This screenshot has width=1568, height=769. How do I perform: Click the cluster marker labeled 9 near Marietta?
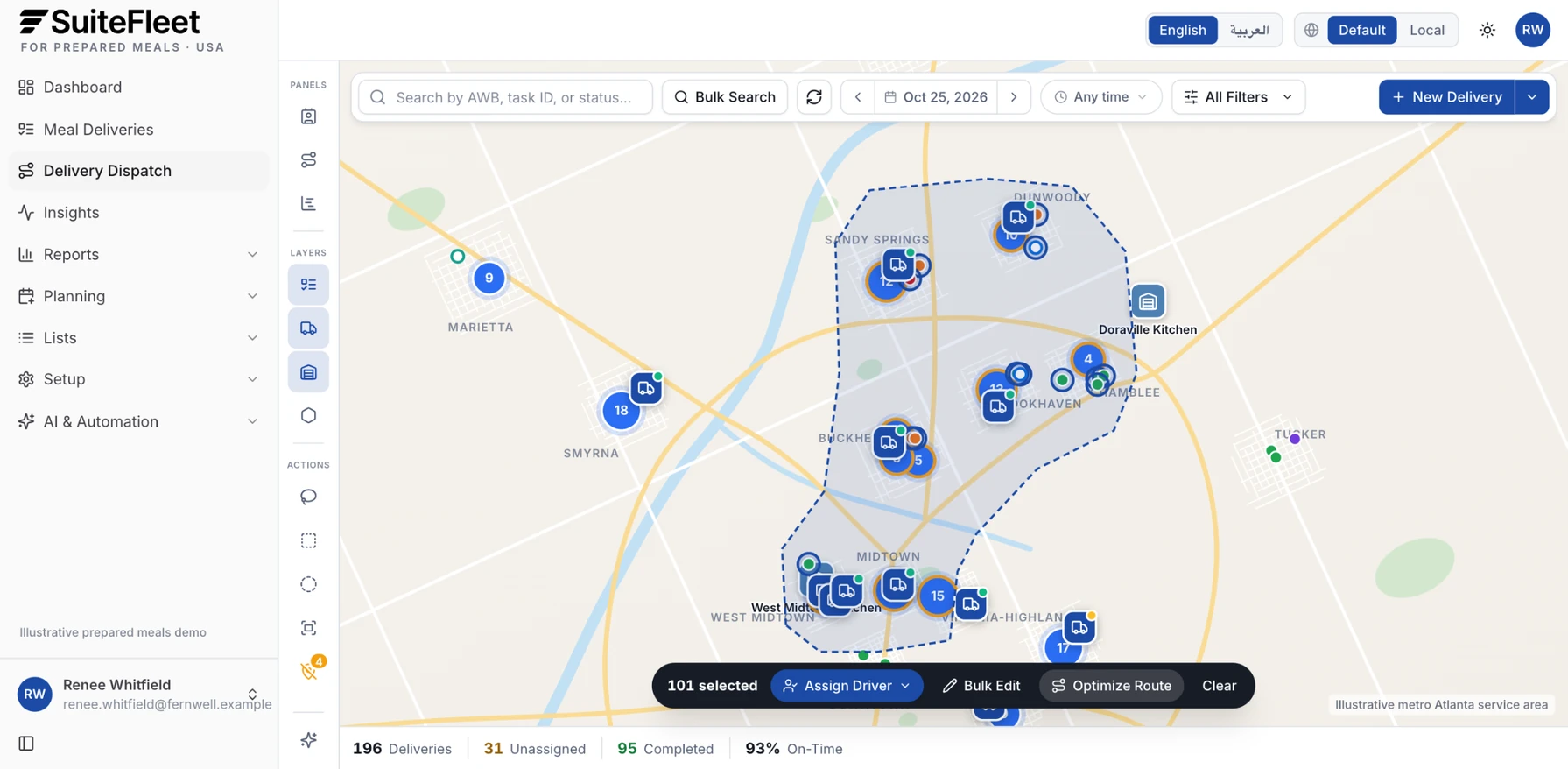(489, 279)
